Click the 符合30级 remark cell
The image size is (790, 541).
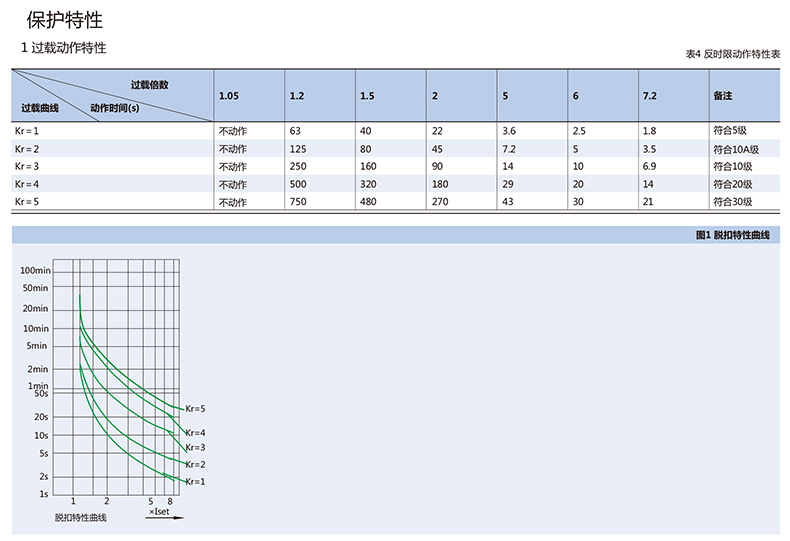tap(733, 201)
